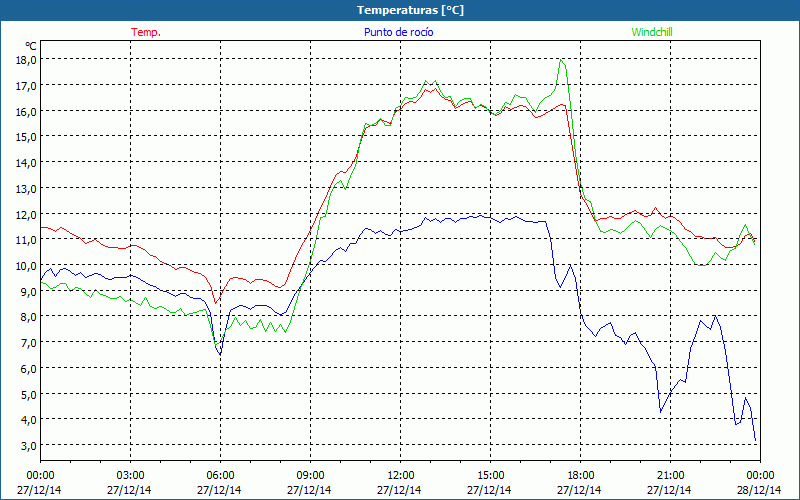Click the 17,0 y-axis value
The width and height of the screenshot is (800, 500).
pyautogui.click(x=27, y=86)
